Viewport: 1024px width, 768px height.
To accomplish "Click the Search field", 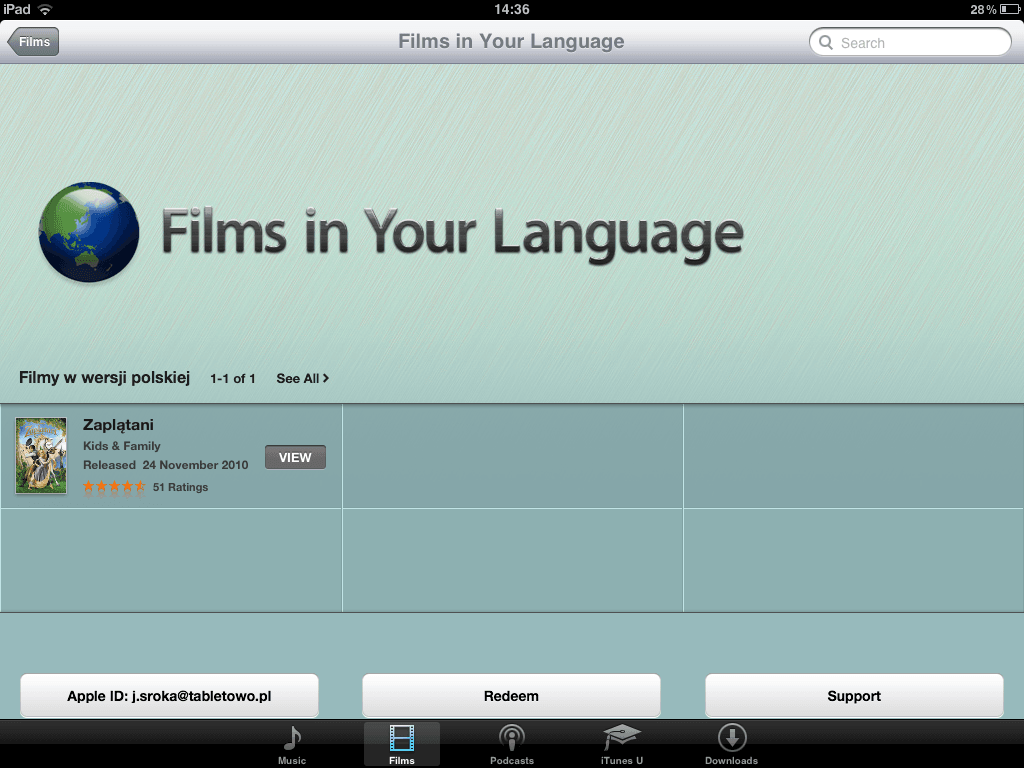I will coord(910,42).
